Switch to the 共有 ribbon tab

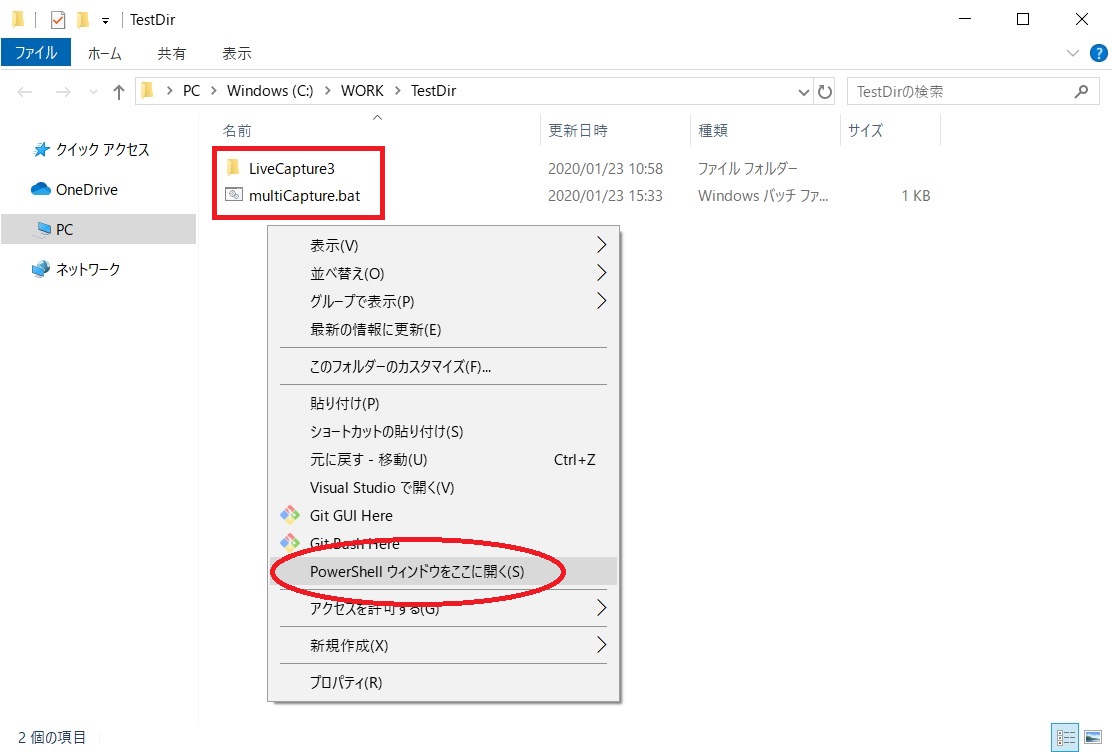pos(172,53)
